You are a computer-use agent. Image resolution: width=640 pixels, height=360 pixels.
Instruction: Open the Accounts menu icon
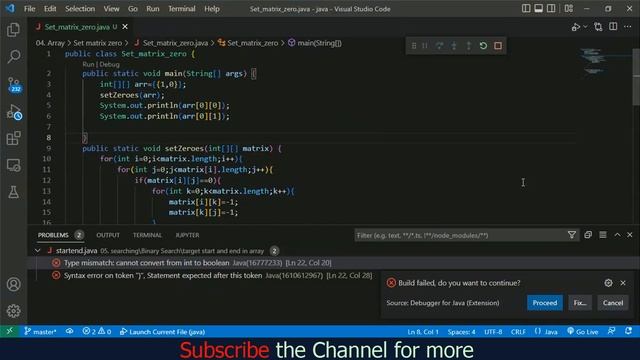(13, 284)
